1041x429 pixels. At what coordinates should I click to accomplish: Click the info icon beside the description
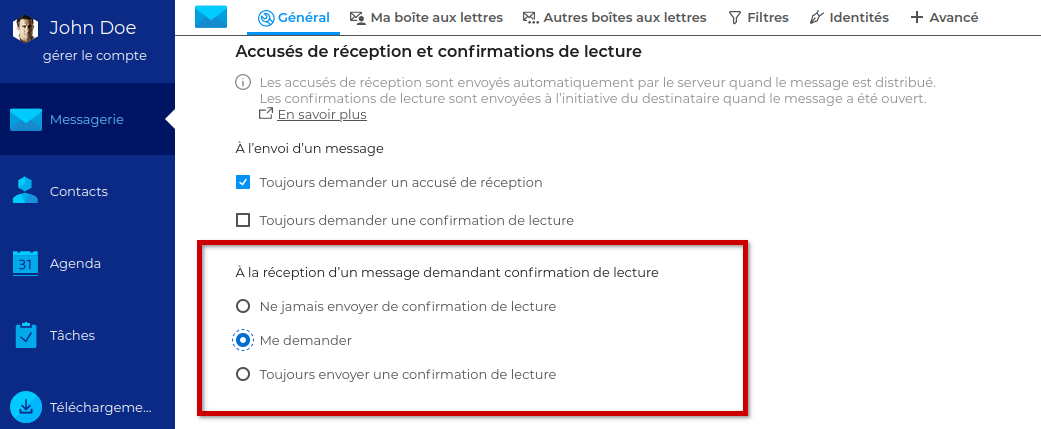click(243, 83)
